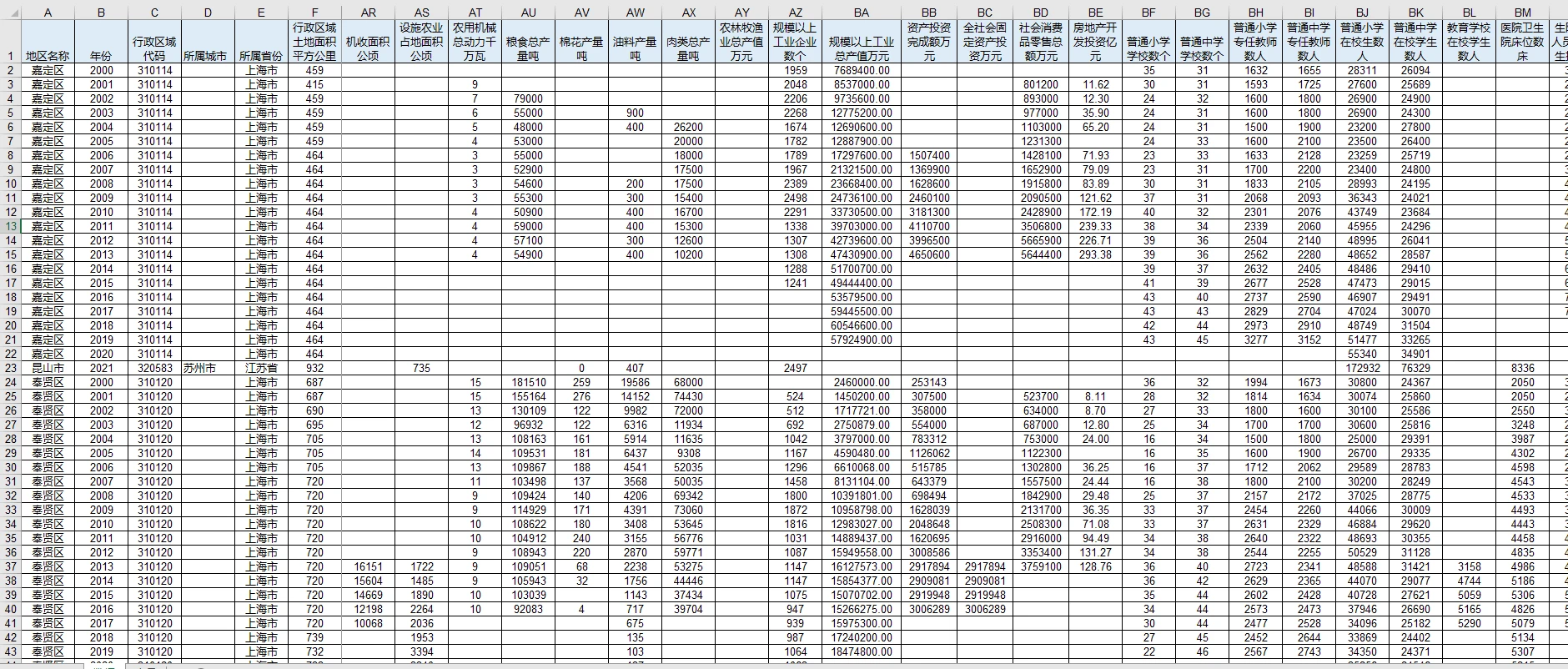The image size is (1568, 669).
Task: Select column BM by its header
Action: [1522, 13]
